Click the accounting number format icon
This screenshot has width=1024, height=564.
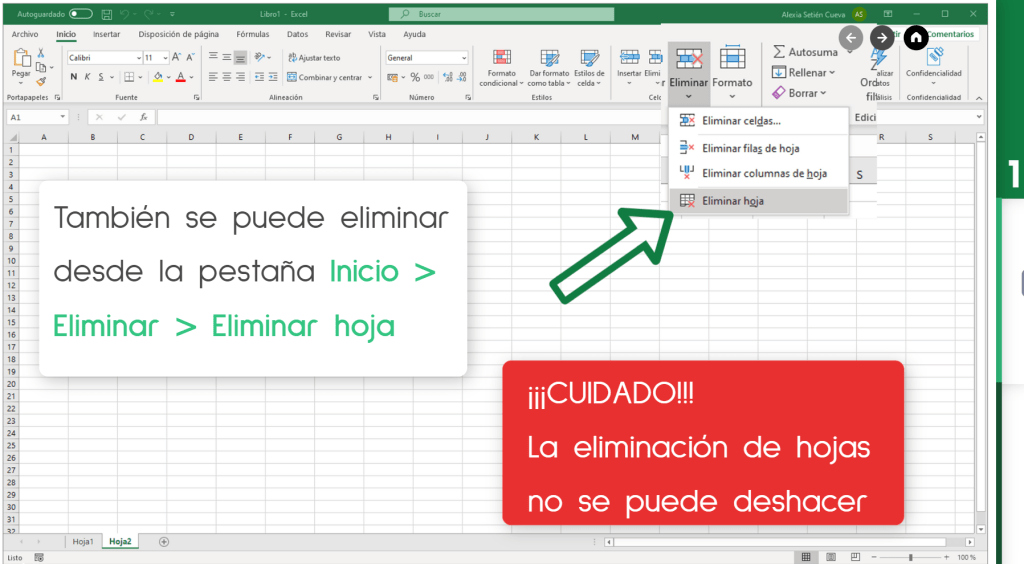coord(392,77)
